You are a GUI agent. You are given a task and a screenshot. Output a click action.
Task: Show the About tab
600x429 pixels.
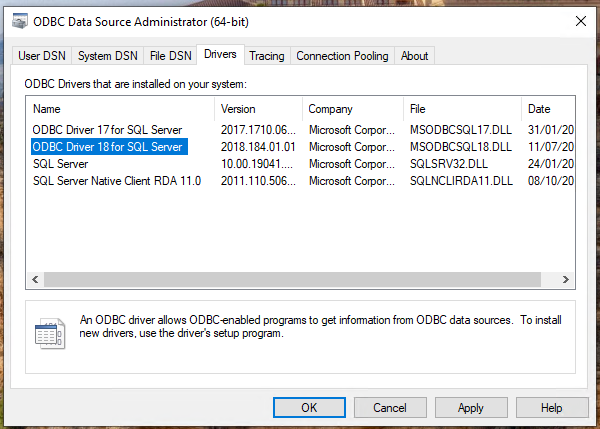[414, 56]
